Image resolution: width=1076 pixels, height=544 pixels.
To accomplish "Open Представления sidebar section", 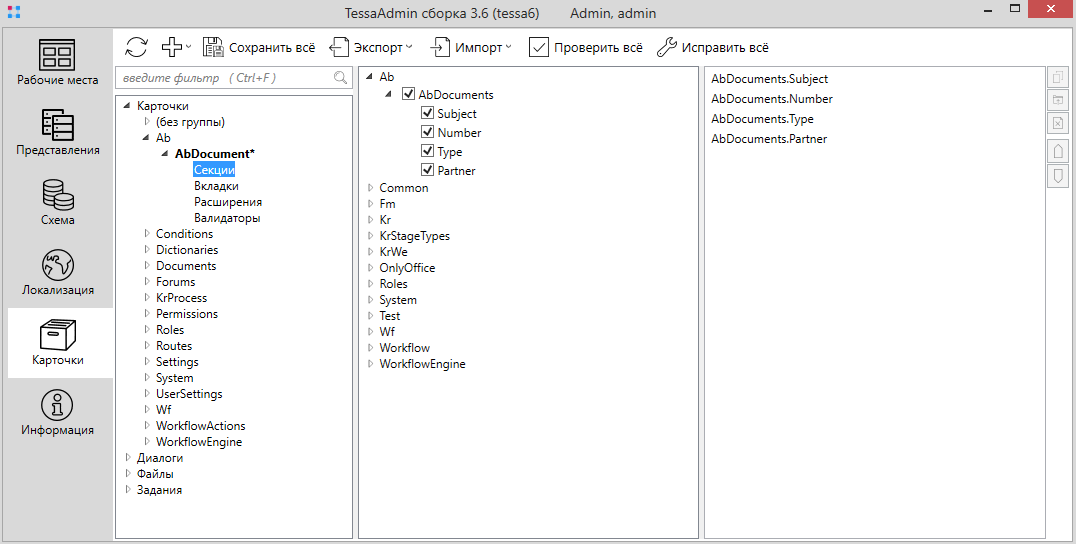I will 58,132.
